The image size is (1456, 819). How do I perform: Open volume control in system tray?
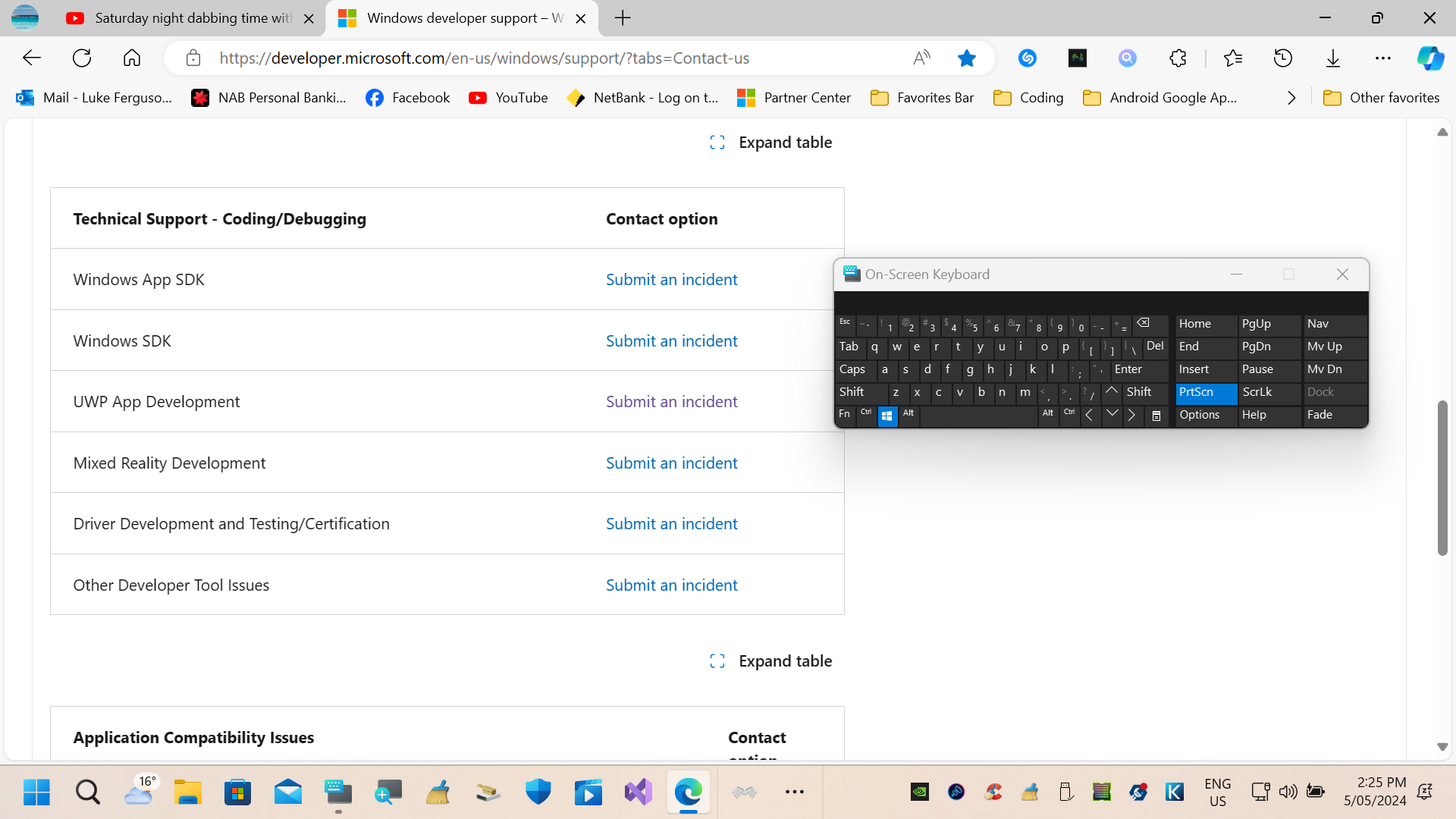(1288, 792)
